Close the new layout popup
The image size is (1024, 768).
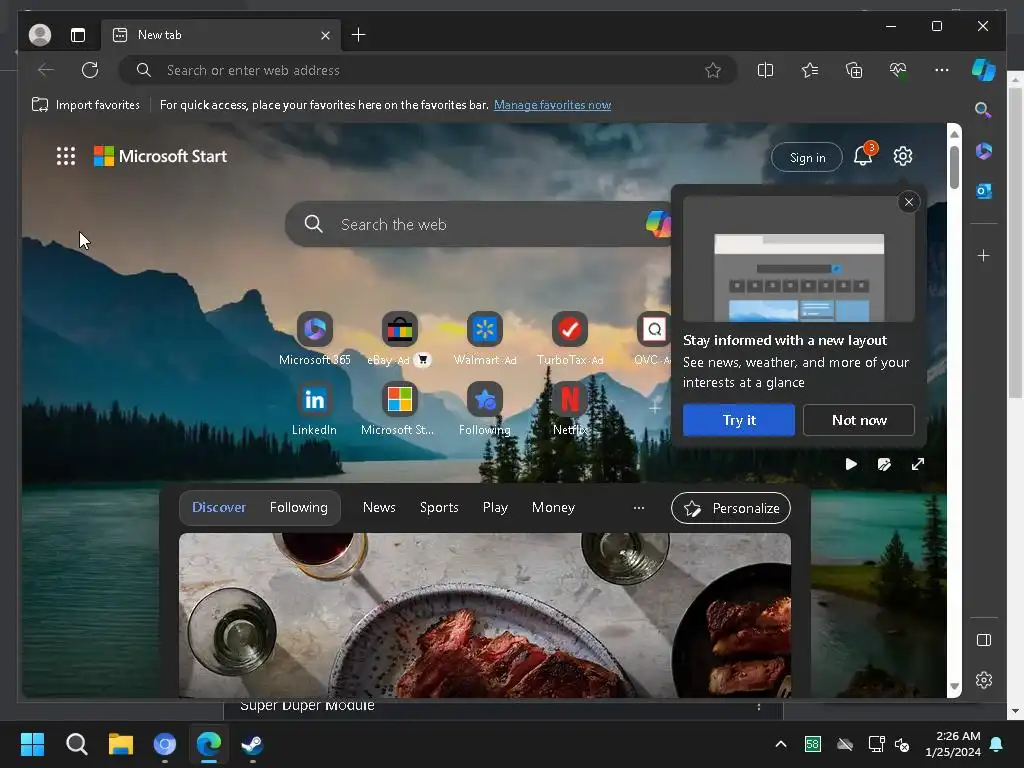[x=908, y=202]
